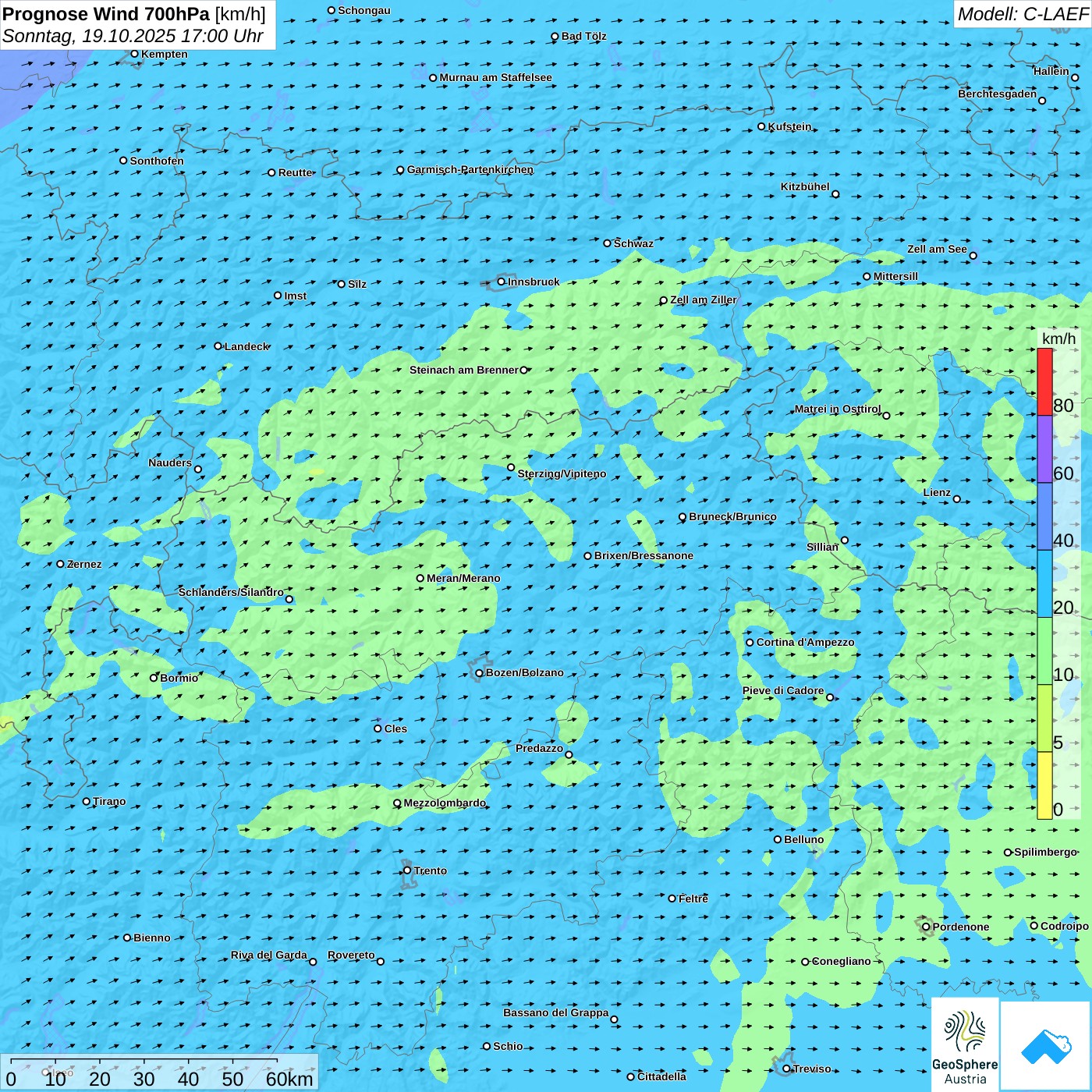Click the 'Feltre' label
The image size is (1092, 1092).
tap(693, 899)
